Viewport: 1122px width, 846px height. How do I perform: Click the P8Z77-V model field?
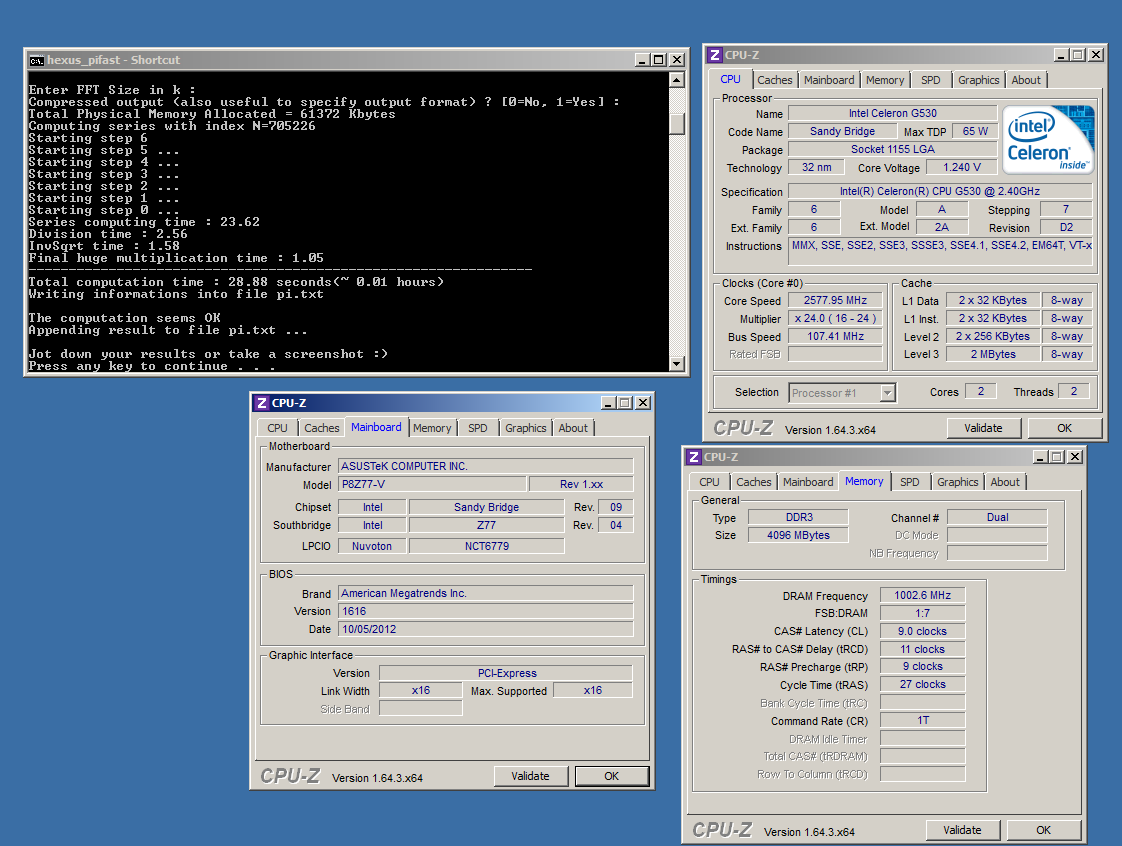(432, 485)
